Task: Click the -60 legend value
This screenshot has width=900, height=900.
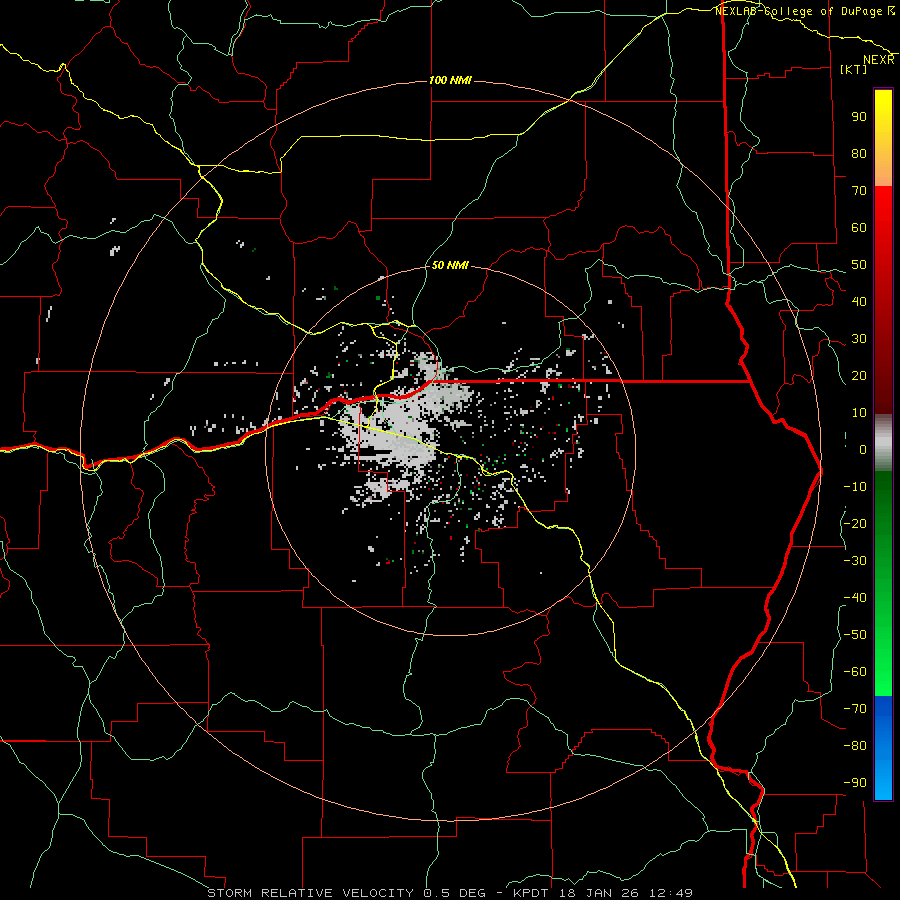Action: pyautogui.click(x=855, y=672)
